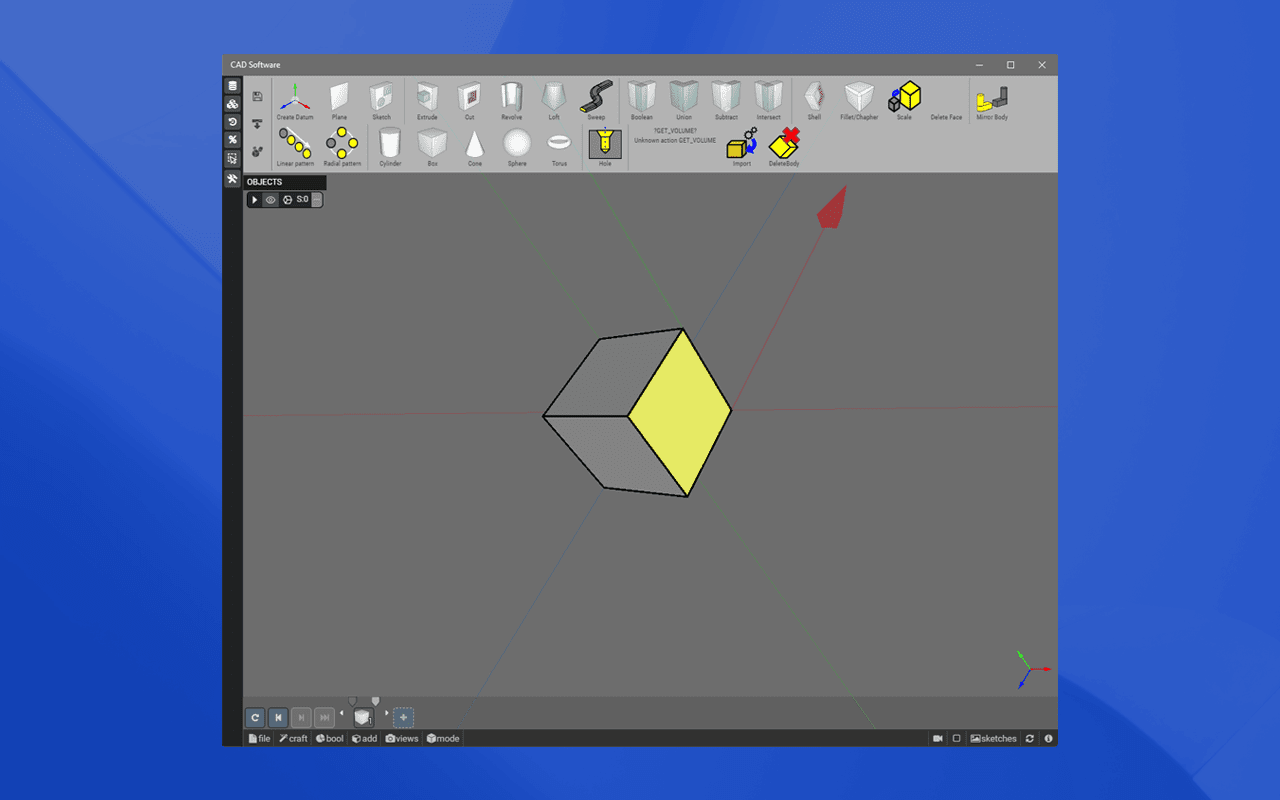Add a Sphere primitive
Image resolution: width=1280 pixels, height=800 pixels.
[517, 147]
